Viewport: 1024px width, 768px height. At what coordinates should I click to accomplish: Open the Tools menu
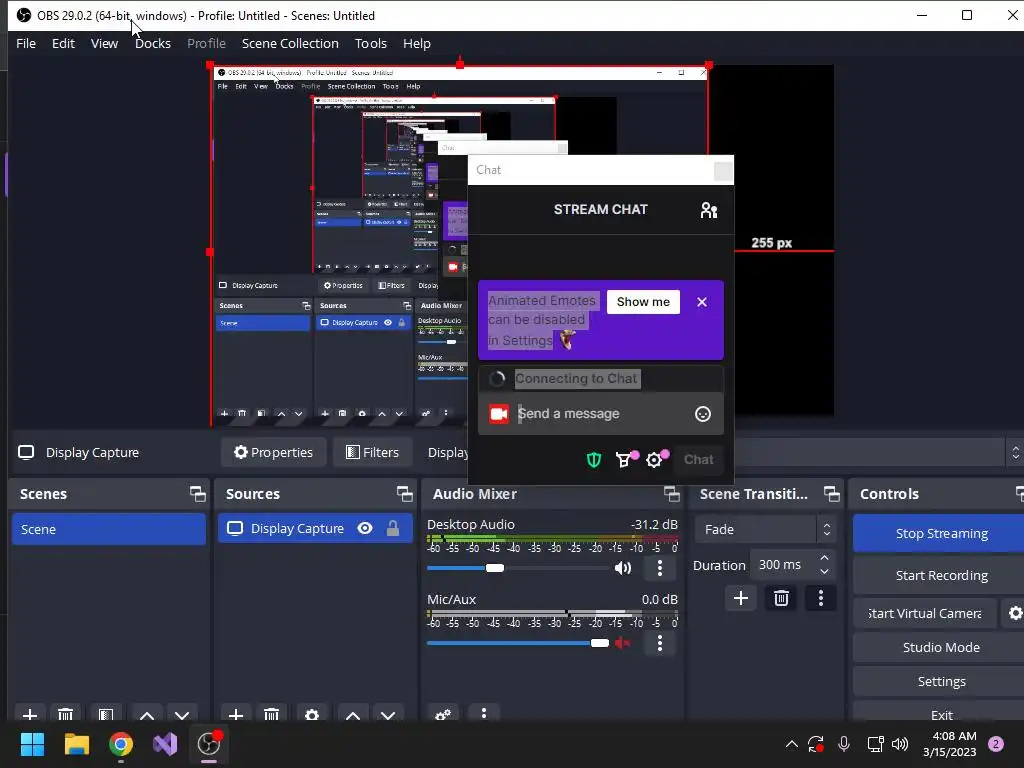[x=370, y=43]
